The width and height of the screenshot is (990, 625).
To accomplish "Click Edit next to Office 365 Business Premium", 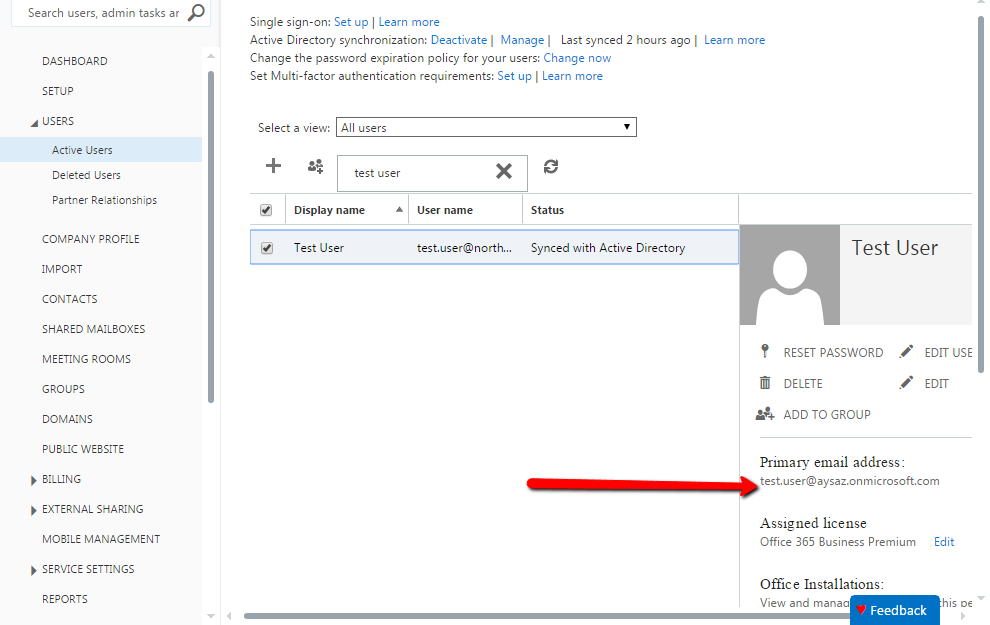I will click(x=943, y=541).
